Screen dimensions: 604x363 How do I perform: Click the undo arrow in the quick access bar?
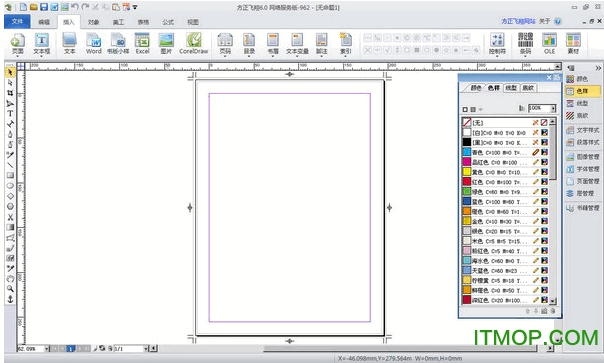pyautogui.click(x=75, y=7)
